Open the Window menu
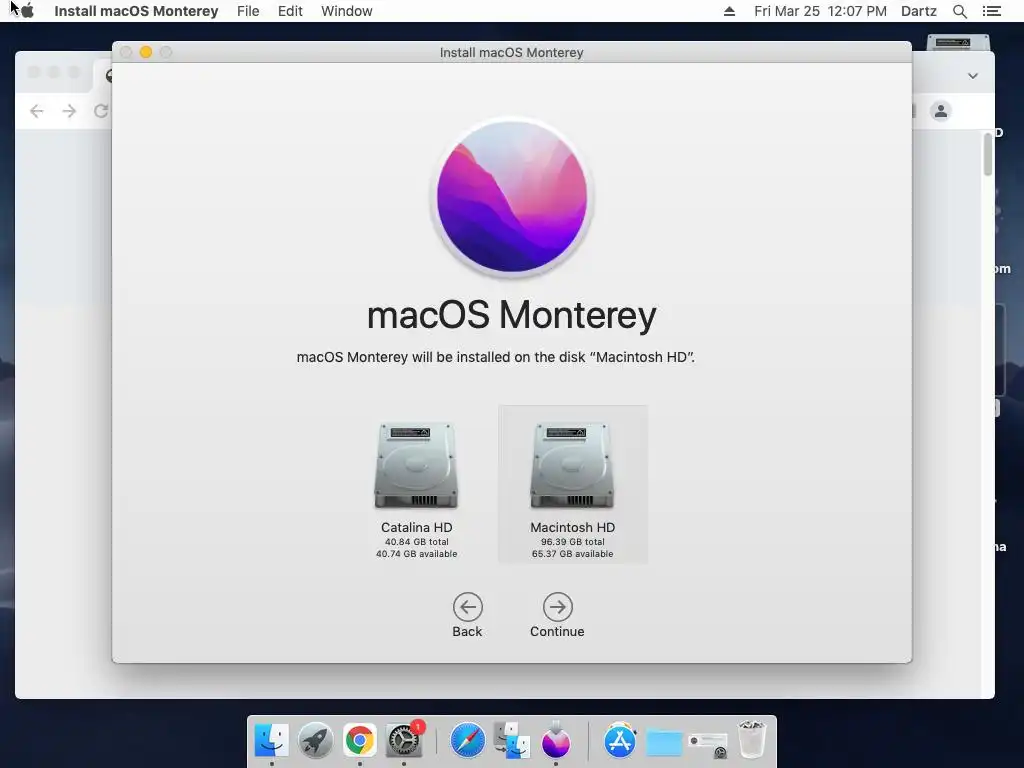1024x768 pixels. (x=347, y=11)
